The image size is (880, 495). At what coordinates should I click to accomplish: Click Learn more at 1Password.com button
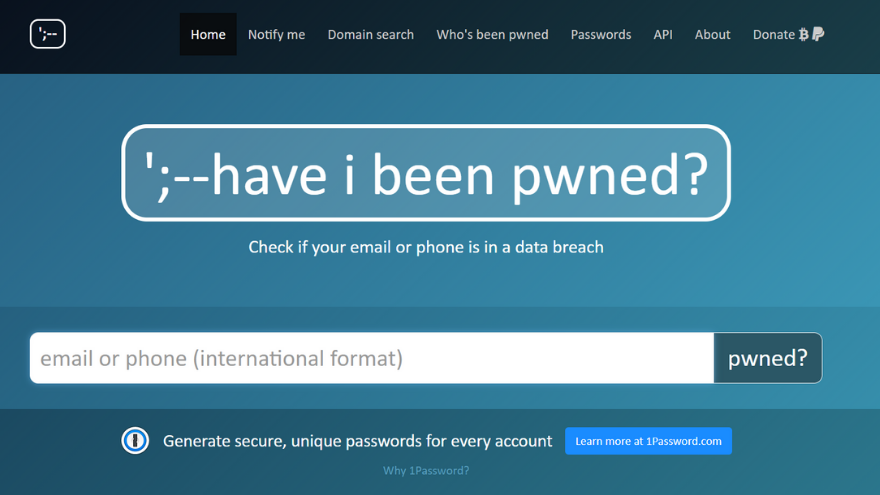click(648, 441)
